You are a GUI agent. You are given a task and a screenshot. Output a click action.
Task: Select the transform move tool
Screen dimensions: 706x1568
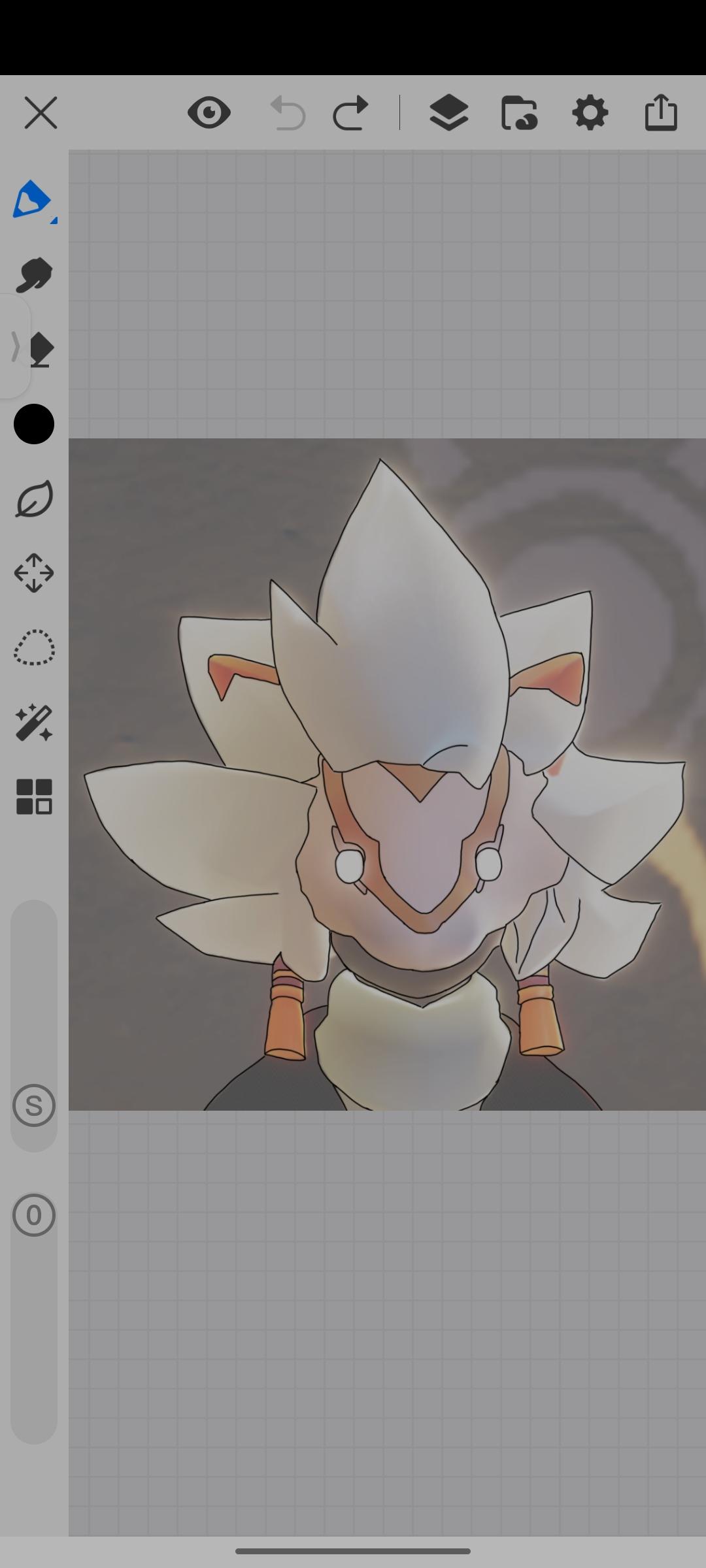34,574
